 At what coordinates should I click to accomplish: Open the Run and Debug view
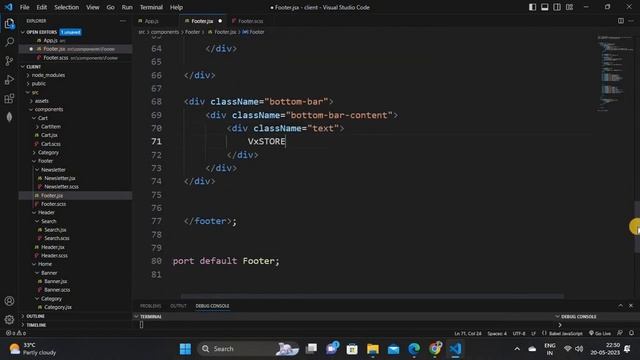point(9,80)
